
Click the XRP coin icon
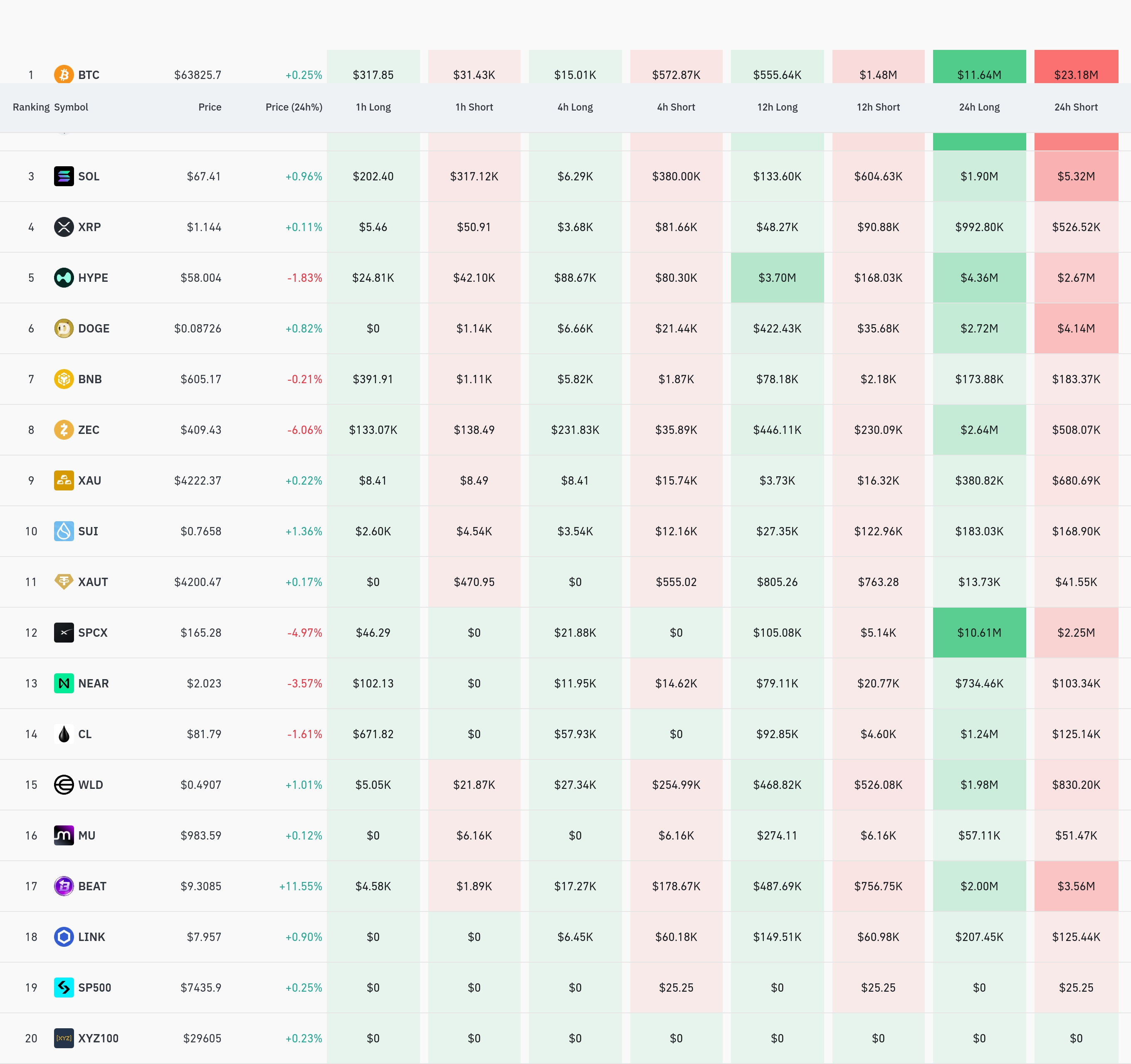coord(64,227)
